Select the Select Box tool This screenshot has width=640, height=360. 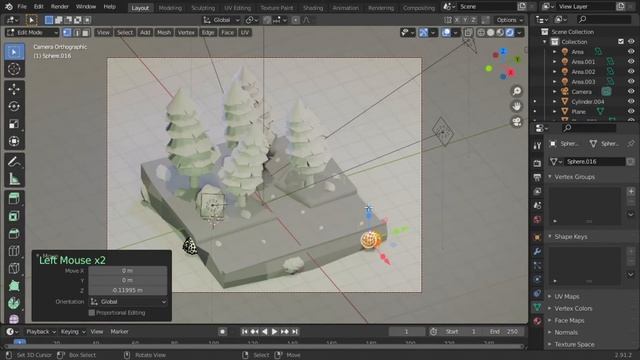pyautogui.click(x=14, y=52)
